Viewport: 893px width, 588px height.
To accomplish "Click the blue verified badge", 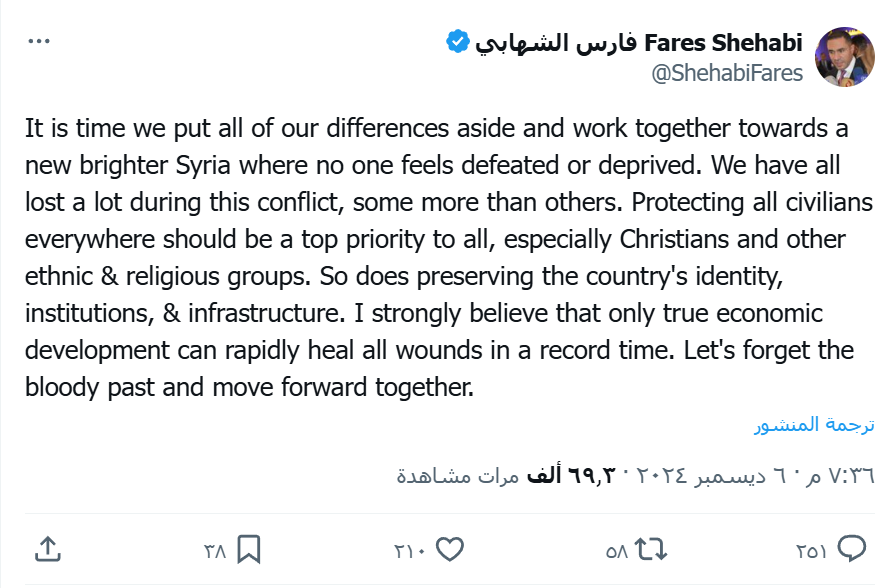I will click(457, 42).
